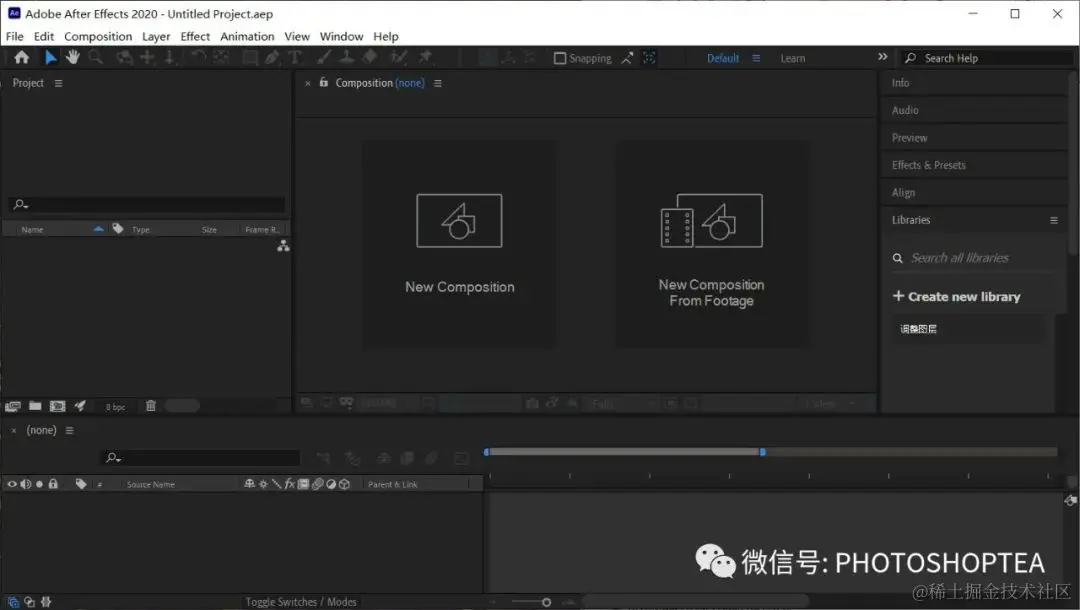The height and width of the screenshot is (610, 1080).
Task: Adjust the timeline zoom slider knob
Action: coord(546,602)
